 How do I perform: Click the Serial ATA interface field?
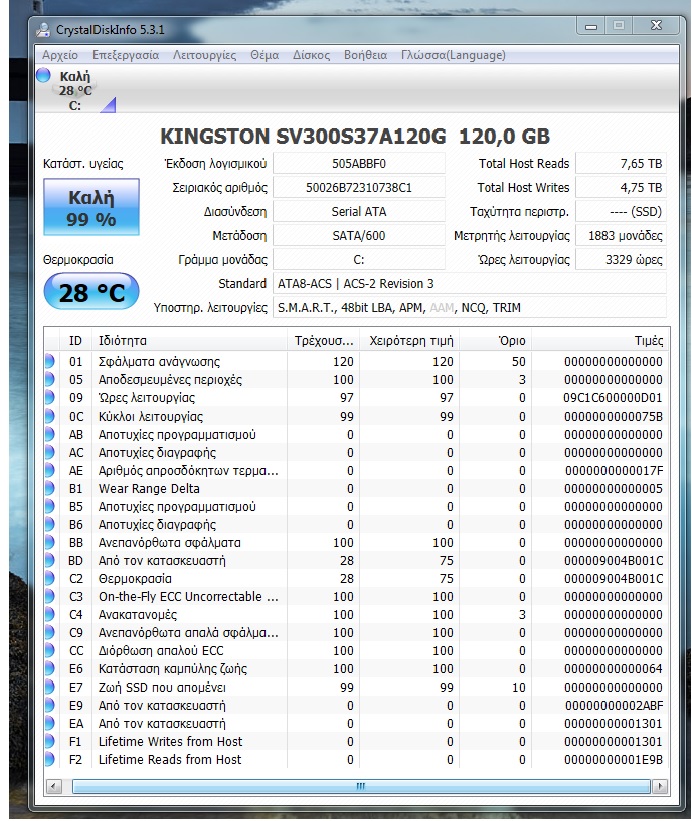pos(359,212)
